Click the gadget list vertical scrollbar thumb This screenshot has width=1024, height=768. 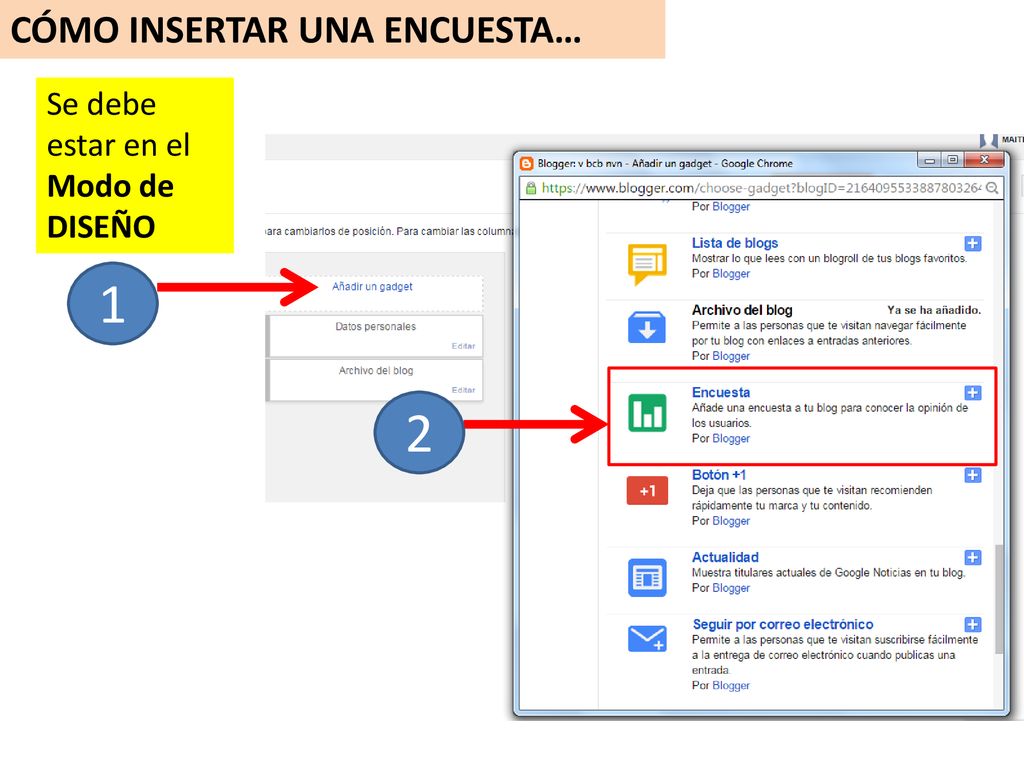[999, 599]
